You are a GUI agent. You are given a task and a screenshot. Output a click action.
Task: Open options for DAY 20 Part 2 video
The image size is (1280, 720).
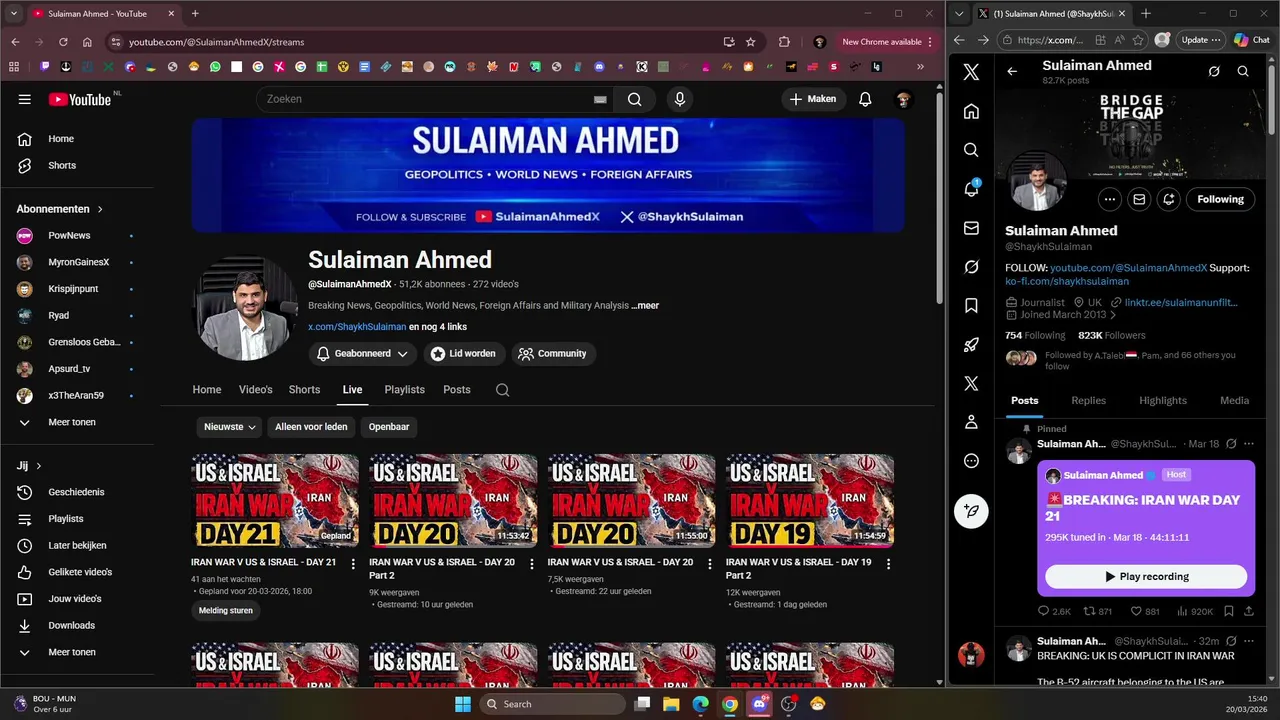point(531,564)
